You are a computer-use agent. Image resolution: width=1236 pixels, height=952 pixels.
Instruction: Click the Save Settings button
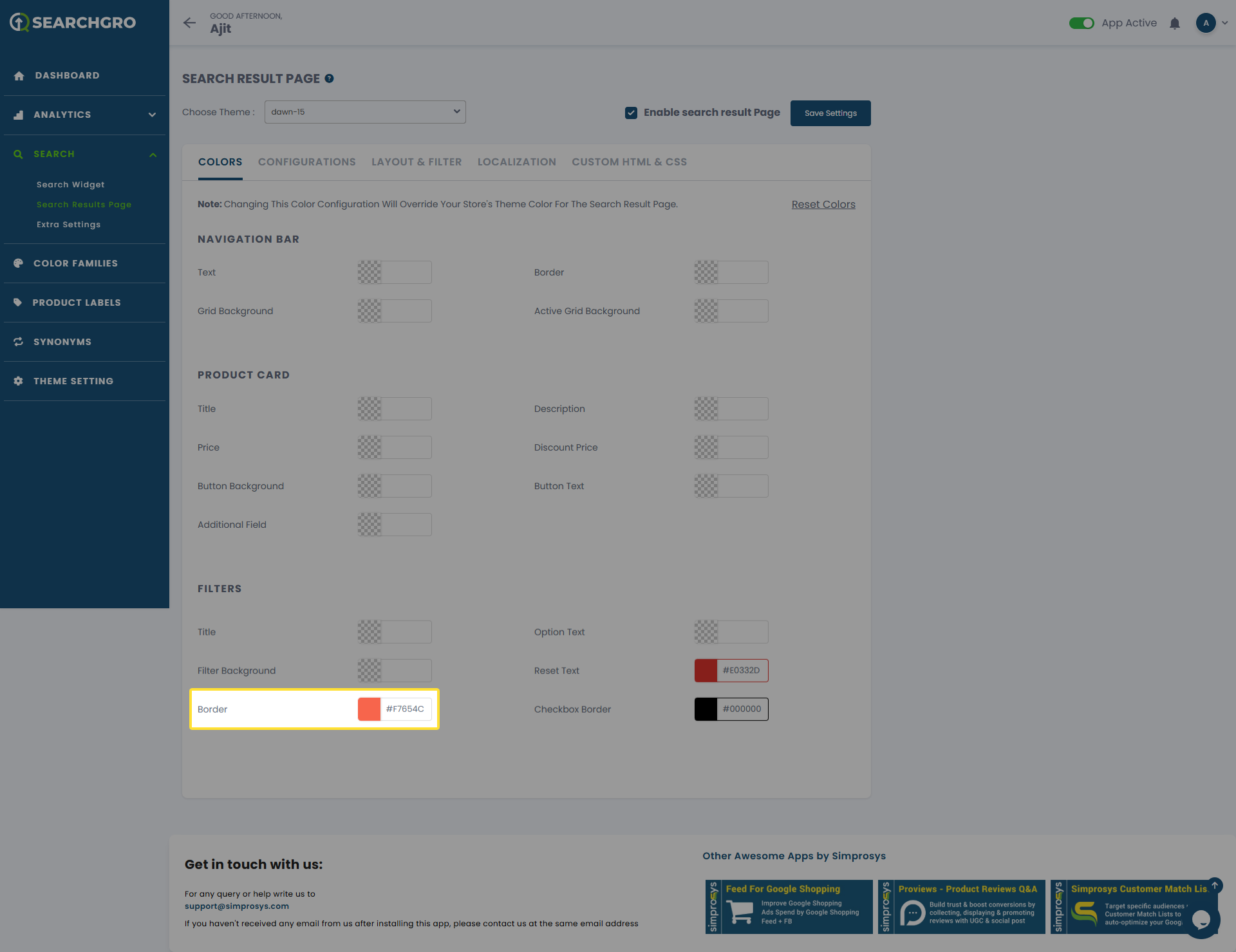[830, 113]
